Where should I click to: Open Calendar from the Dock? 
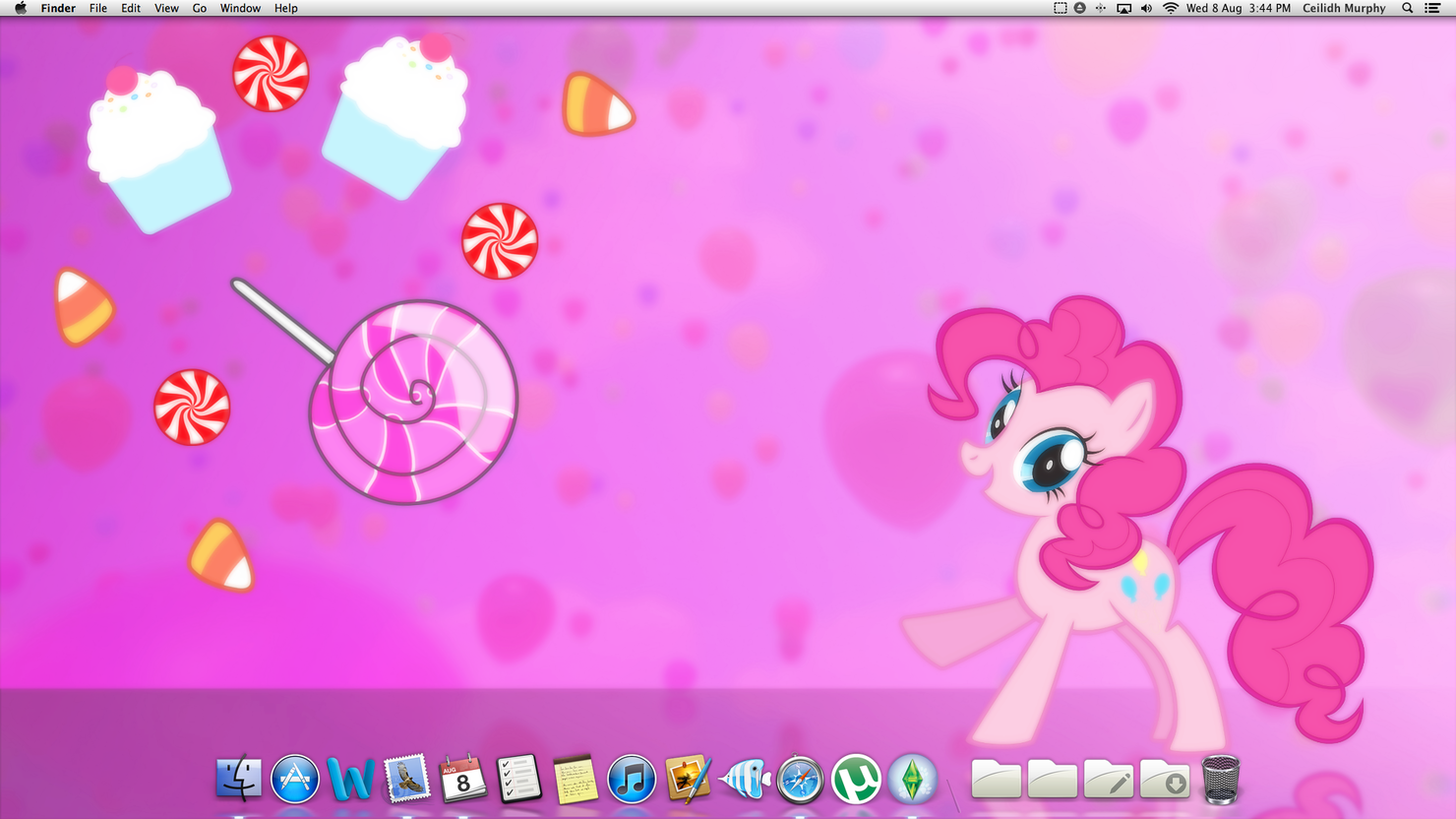click(x=462, y=779)
